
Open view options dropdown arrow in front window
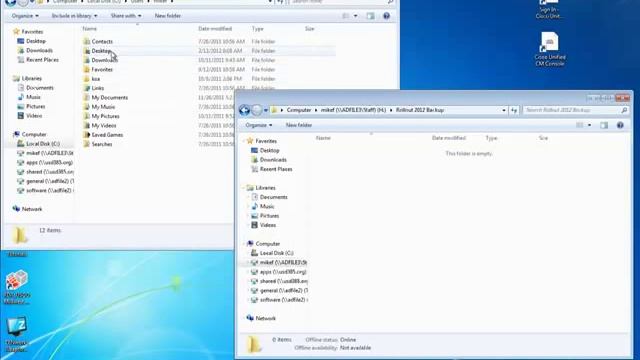click(589, 125)
